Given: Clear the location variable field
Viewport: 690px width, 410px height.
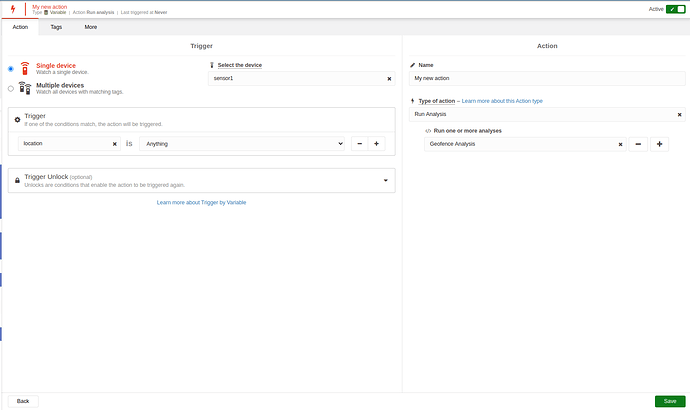Looking at the screenshot, I should pos(115,144).
